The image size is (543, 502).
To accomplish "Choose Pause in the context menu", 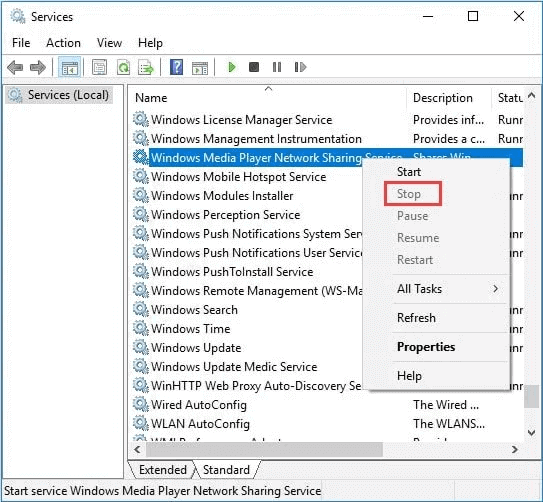I will click(412, 216).
